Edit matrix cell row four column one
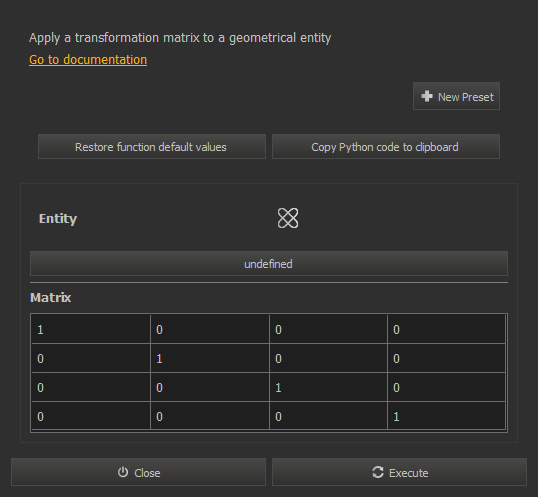This screenshot has width=538, height=497. pyautogui.click(x=91, y=416)
